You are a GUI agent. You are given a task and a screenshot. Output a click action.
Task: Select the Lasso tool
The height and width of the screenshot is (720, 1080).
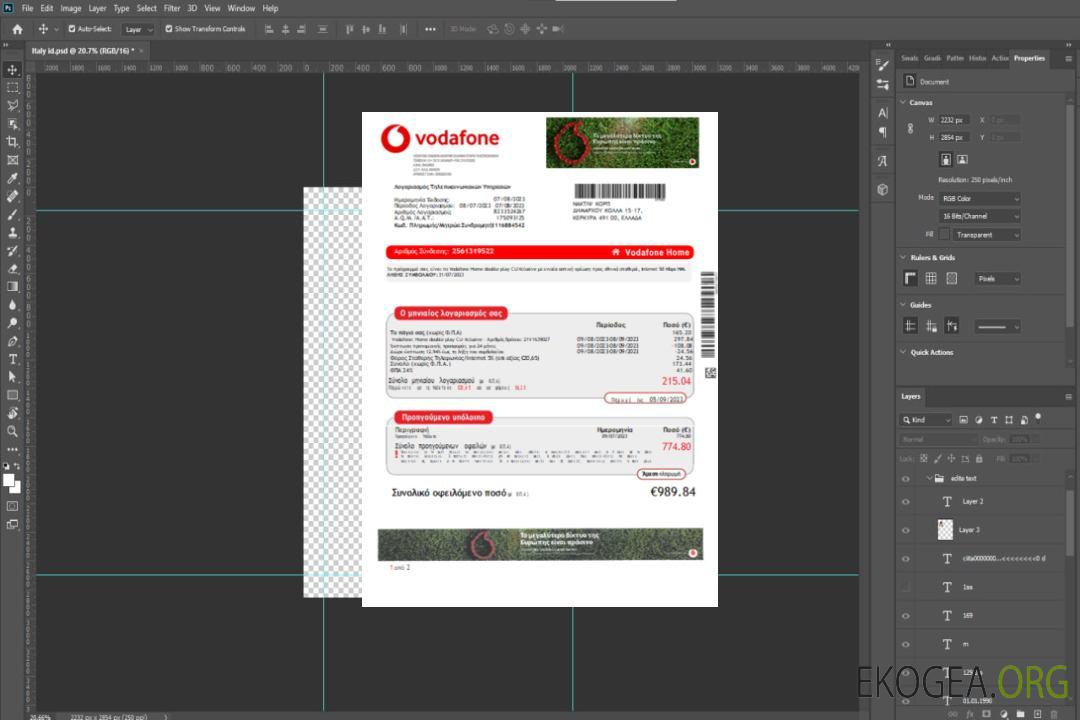(12, 105)
